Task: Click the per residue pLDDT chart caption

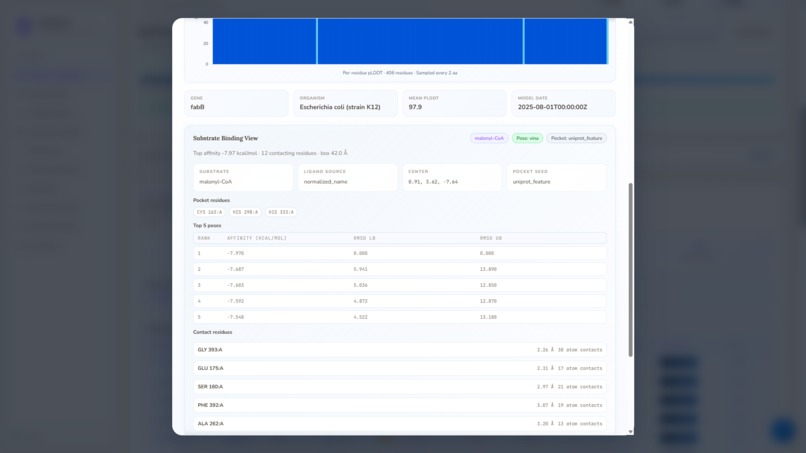Action: (x=400, y=73)
